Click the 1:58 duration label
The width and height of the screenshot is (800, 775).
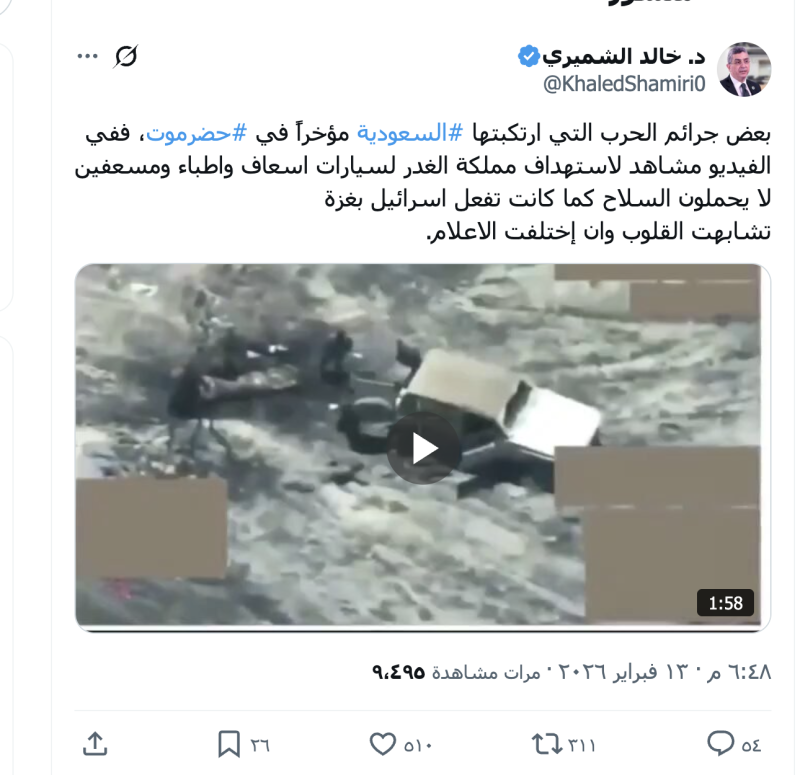(725, 603)
